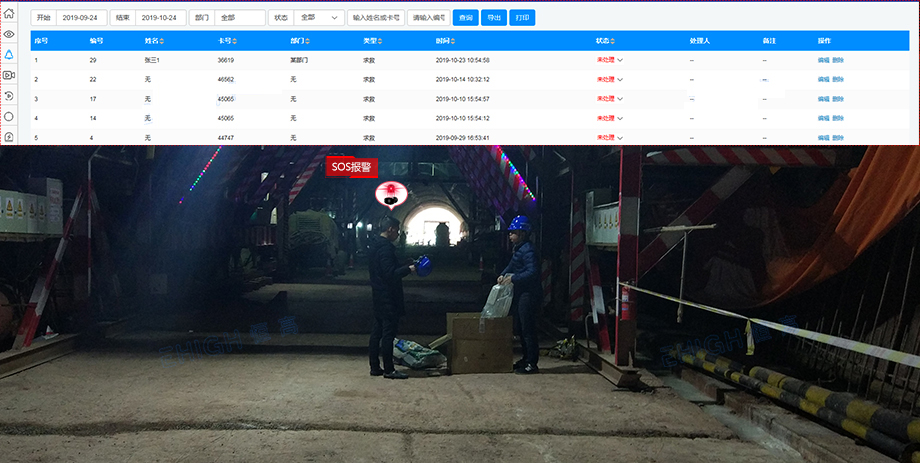Sort the table by 姓名 column
The height and width of the screenshot is (463, 920).
pos(162,41)
